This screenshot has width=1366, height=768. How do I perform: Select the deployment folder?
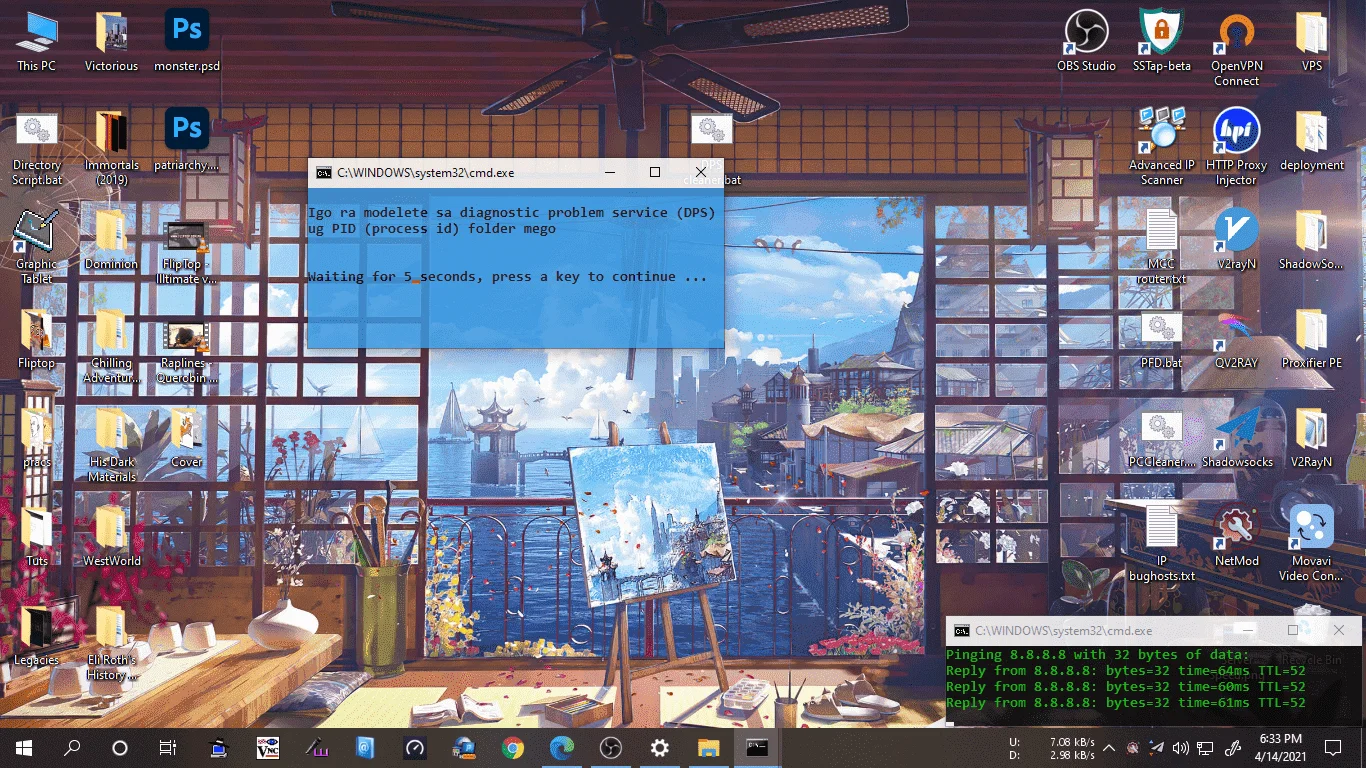[1312, 141]
